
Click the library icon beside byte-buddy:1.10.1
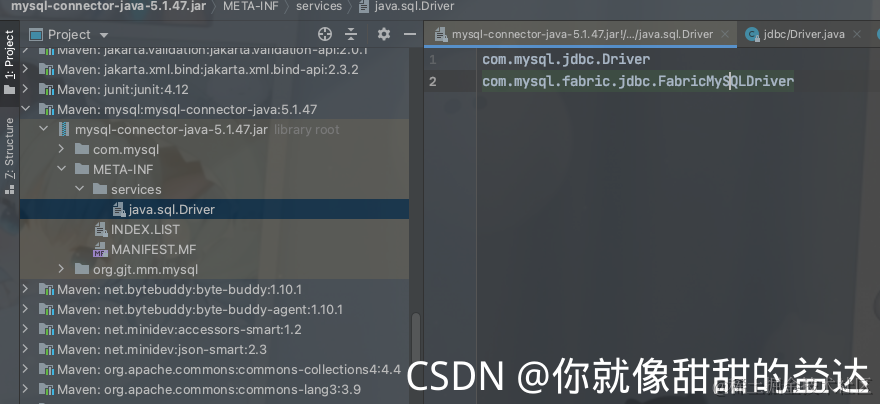(x=46, y=290)
